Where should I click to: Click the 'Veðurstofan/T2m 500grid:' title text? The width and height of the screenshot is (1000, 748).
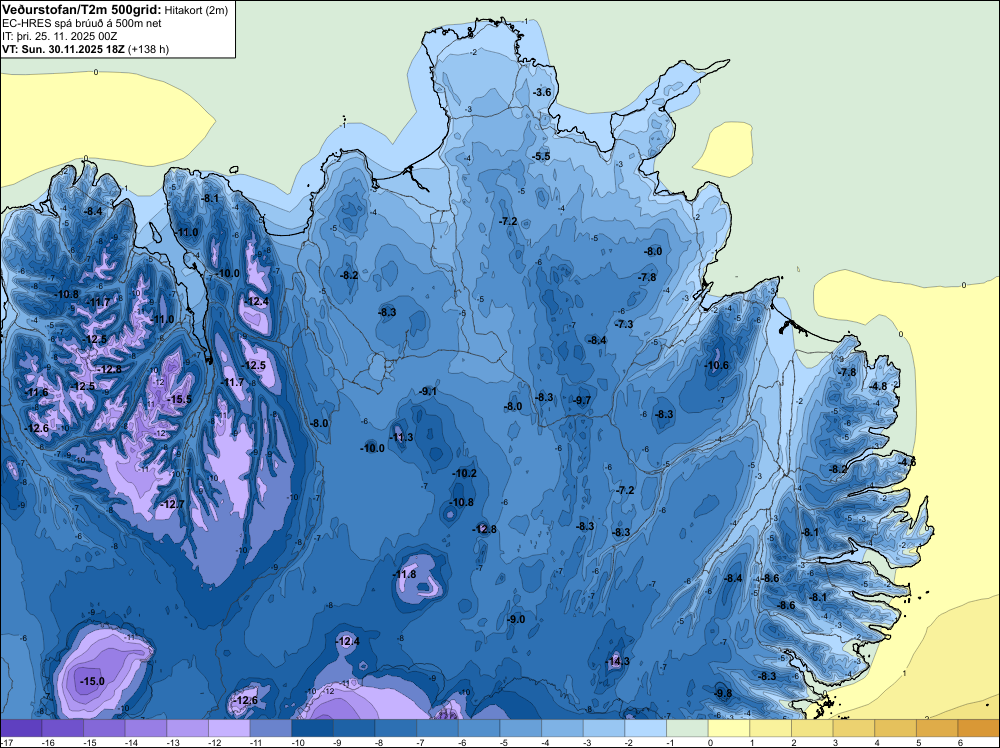pos(82,10)
